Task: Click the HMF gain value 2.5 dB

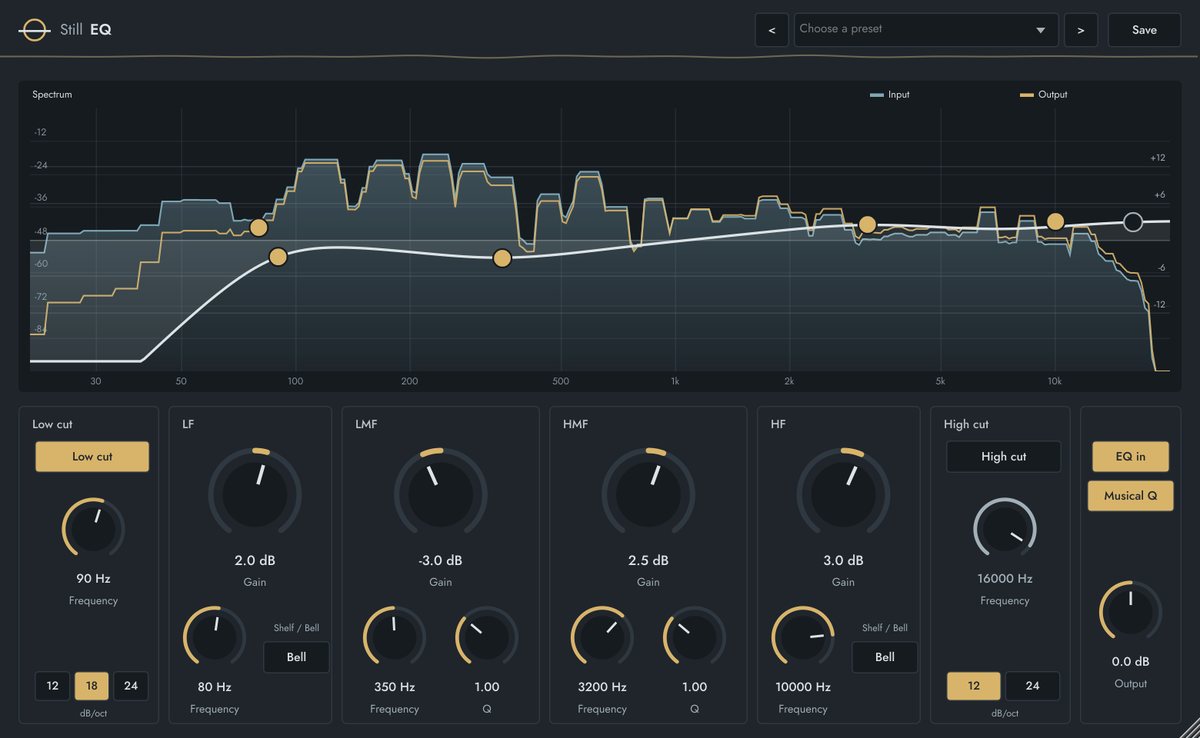Action: (648, 561)
